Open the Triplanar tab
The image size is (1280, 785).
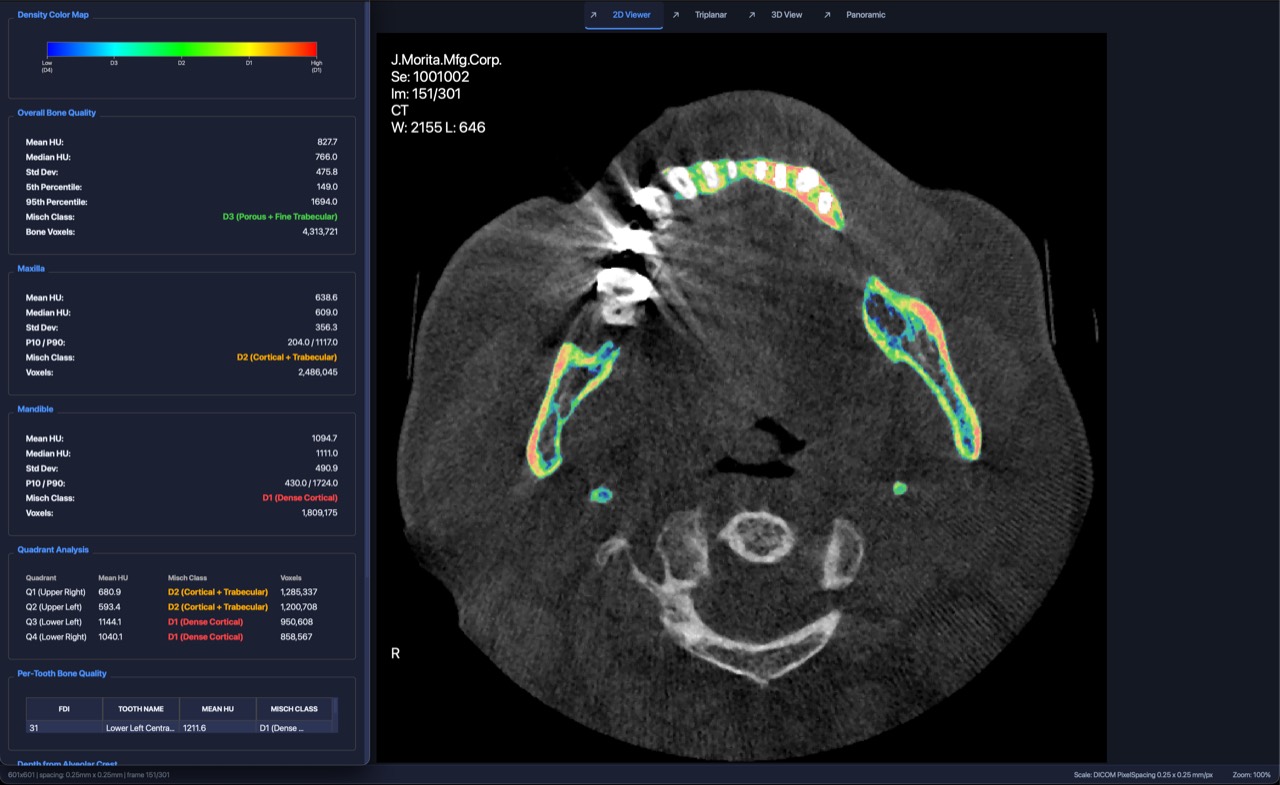click(x=701, y=15)
